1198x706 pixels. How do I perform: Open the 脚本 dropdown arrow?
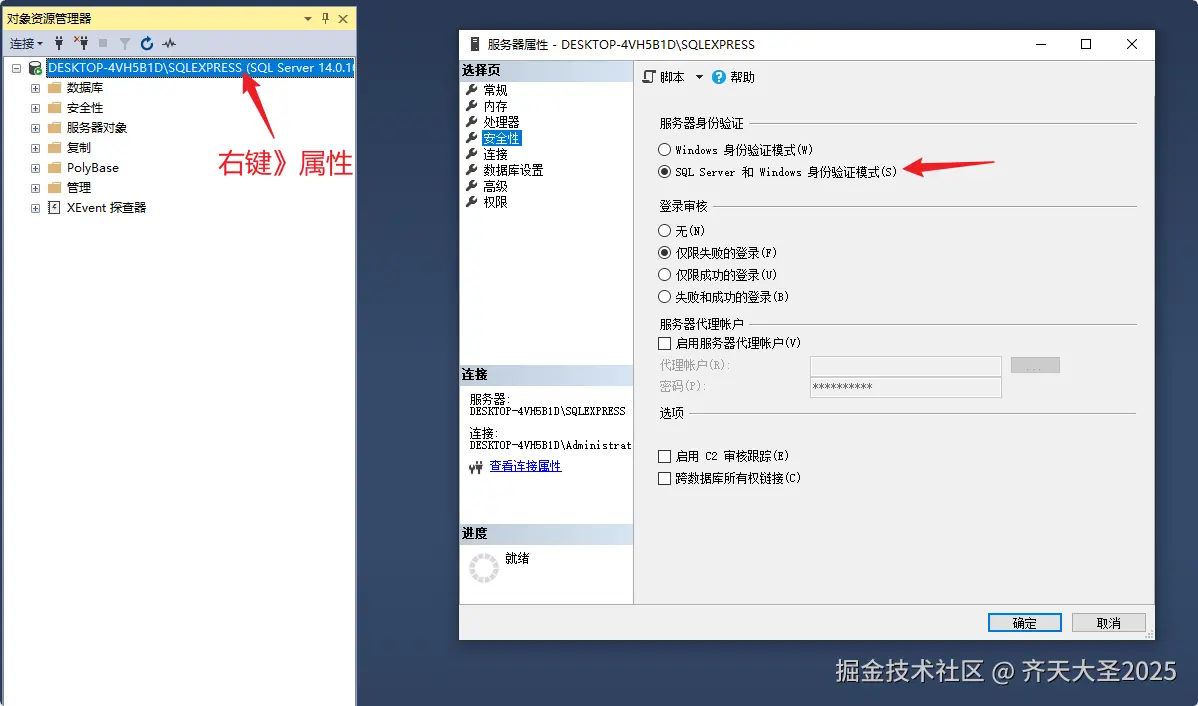698,77
